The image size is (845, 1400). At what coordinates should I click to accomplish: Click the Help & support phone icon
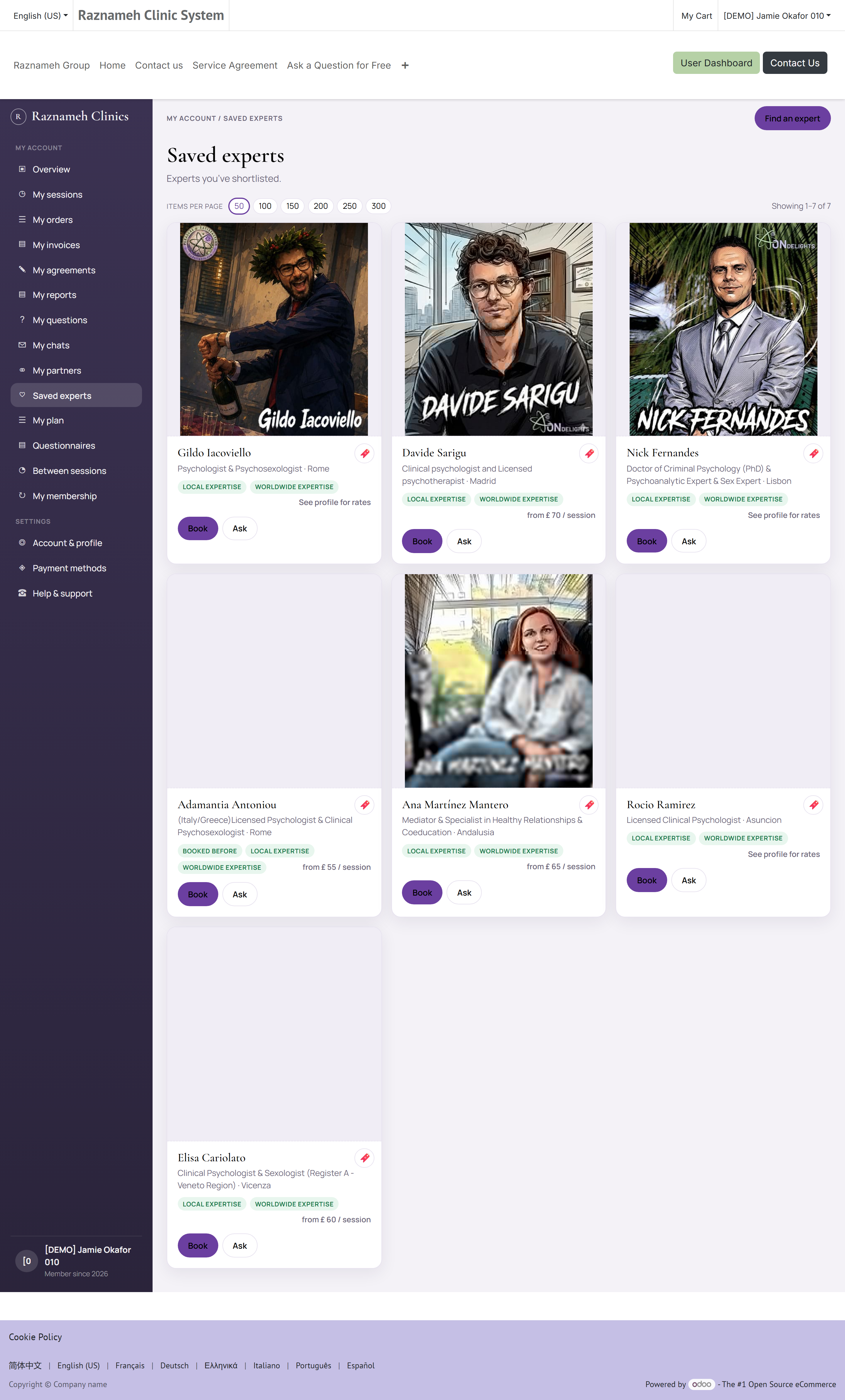click(x=22, y=593)
